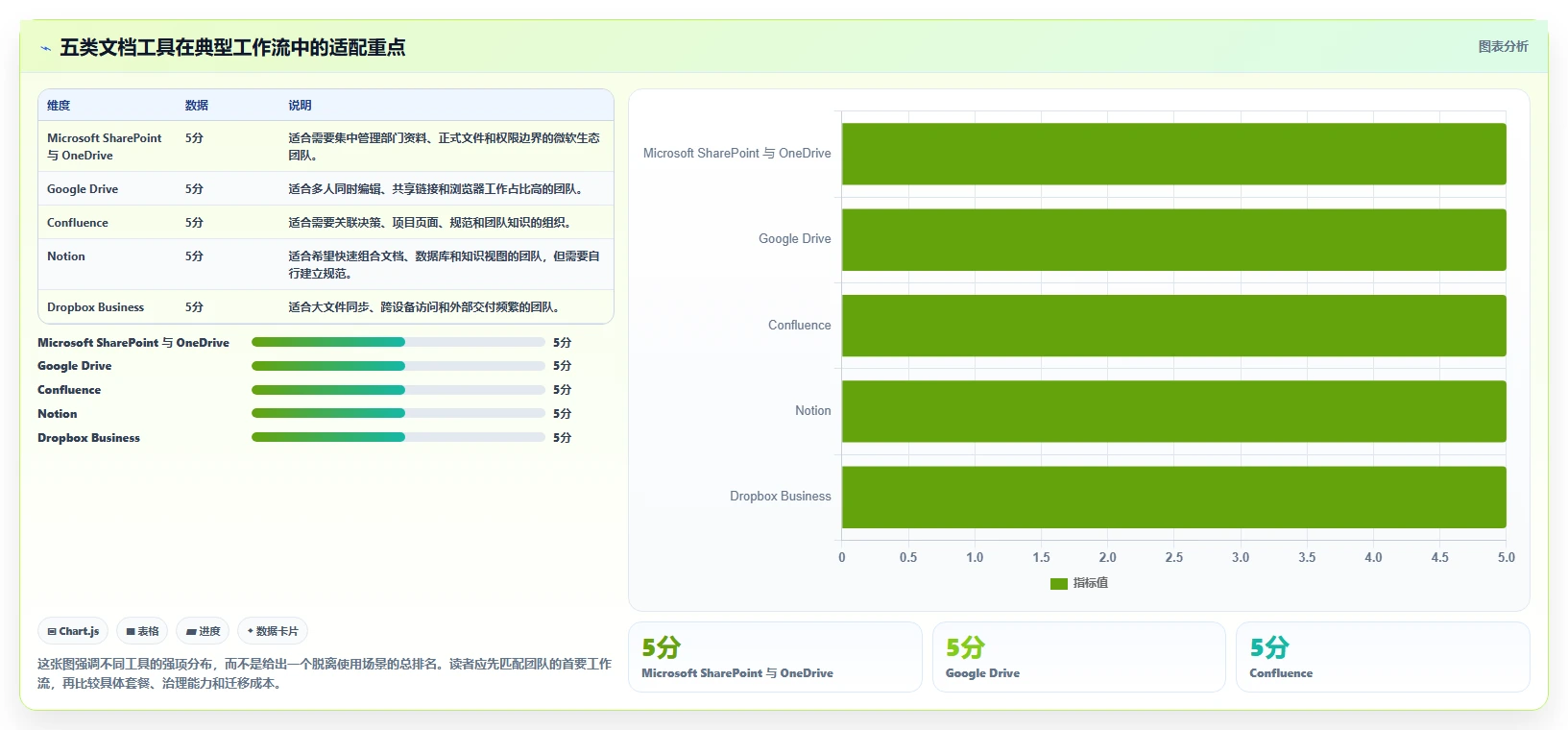This screenshot has width=1568, height=730.
Task: Open the Confluence 5分 summary card
Action: click(x=1383, y=657)
